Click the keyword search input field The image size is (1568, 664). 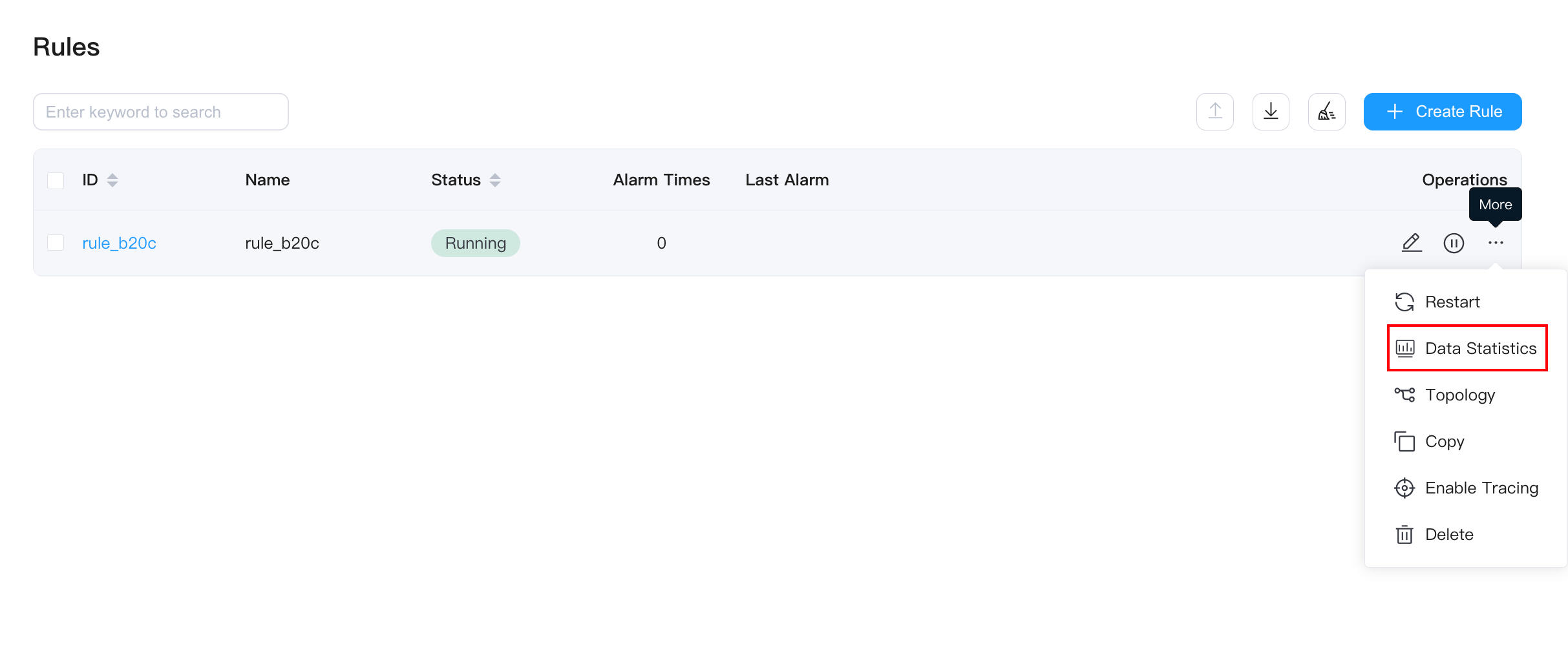tap(160, 112)
